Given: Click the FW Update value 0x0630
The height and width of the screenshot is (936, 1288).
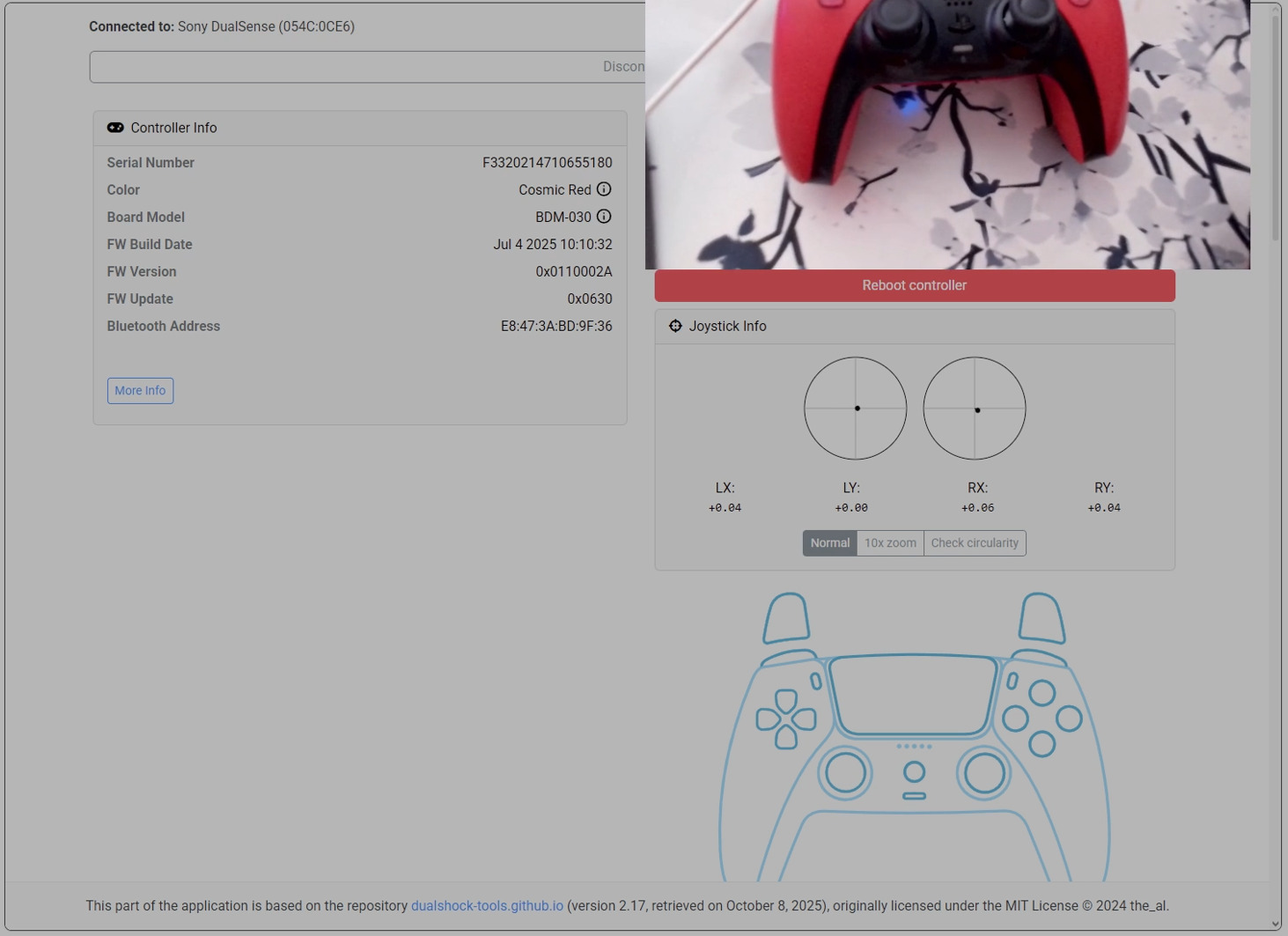Looking at the screenshot, I should click(590, 299).
